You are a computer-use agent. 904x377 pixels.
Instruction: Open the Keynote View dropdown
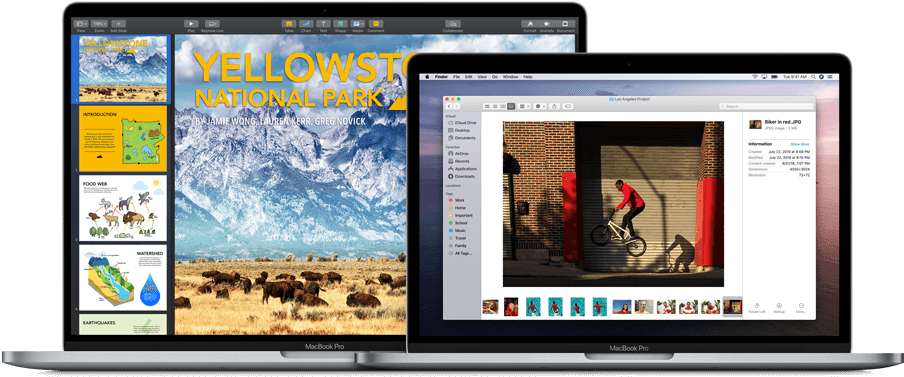tap(81, 24)
